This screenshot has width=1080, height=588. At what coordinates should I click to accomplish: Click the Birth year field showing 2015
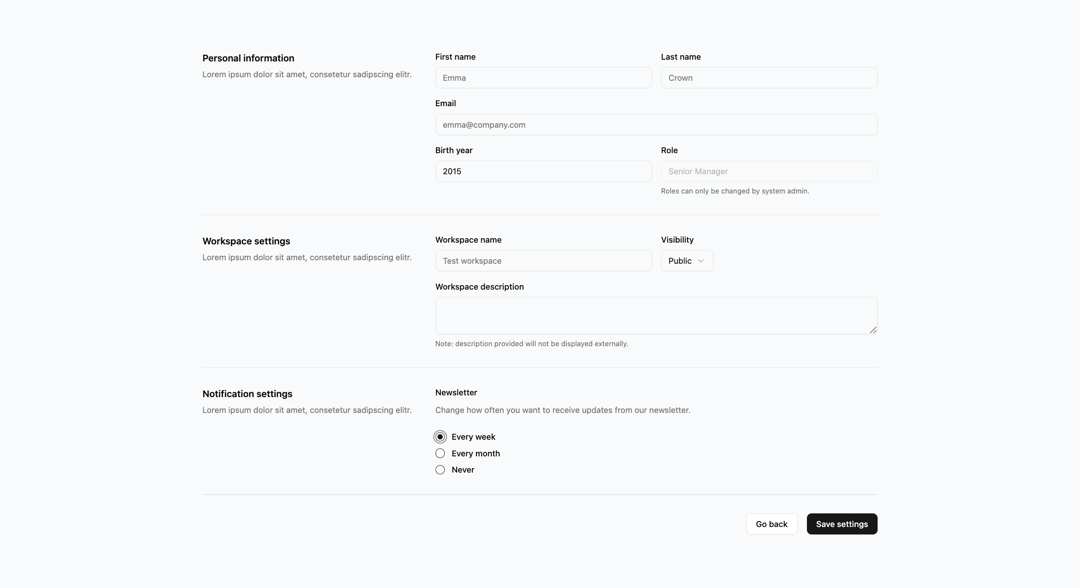coord(543,171)
